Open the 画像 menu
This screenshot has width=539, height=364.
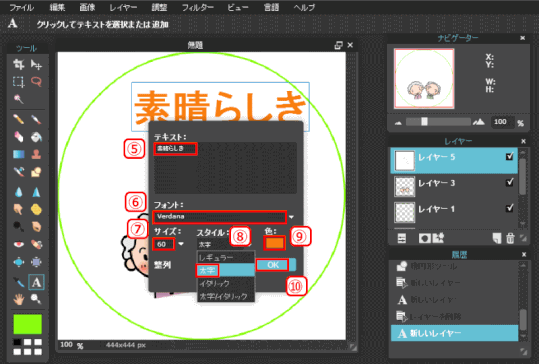(x=87, y=7)
